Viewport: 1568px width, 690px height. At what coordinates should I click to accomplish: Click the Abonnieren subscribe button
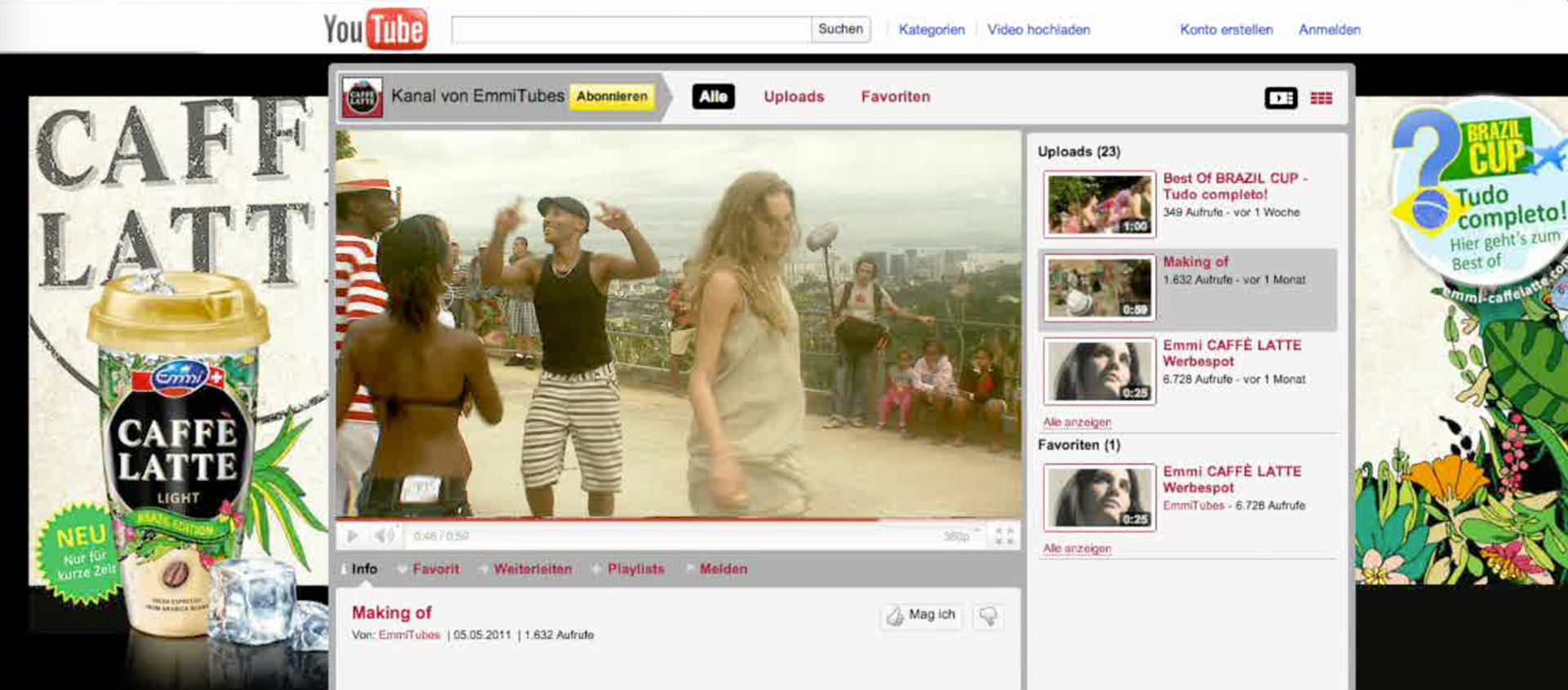coord(612,96)
